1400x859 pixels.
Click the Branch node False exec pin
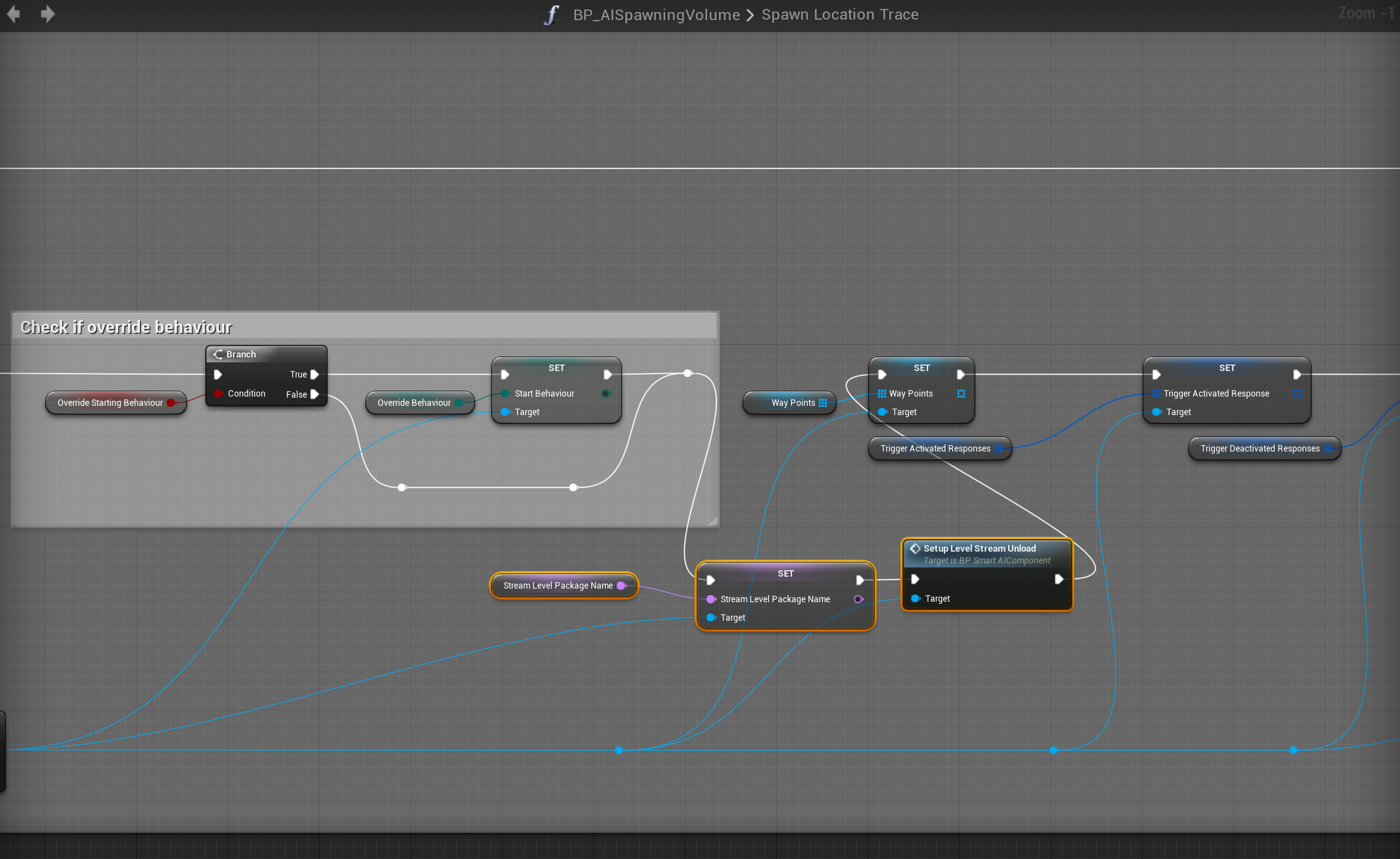[x=314, y=394]
